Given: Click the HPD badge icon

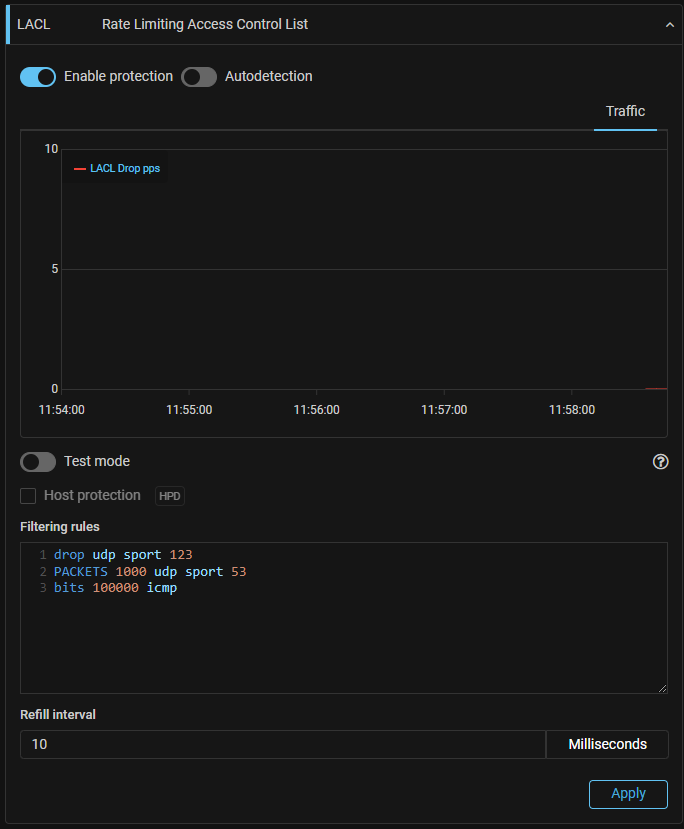Looking at the screenshot, I should [x=170, y=496].
